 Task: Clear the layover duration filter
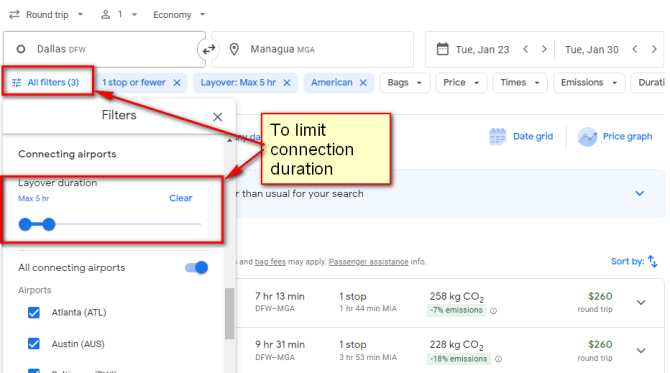(181, 198)
